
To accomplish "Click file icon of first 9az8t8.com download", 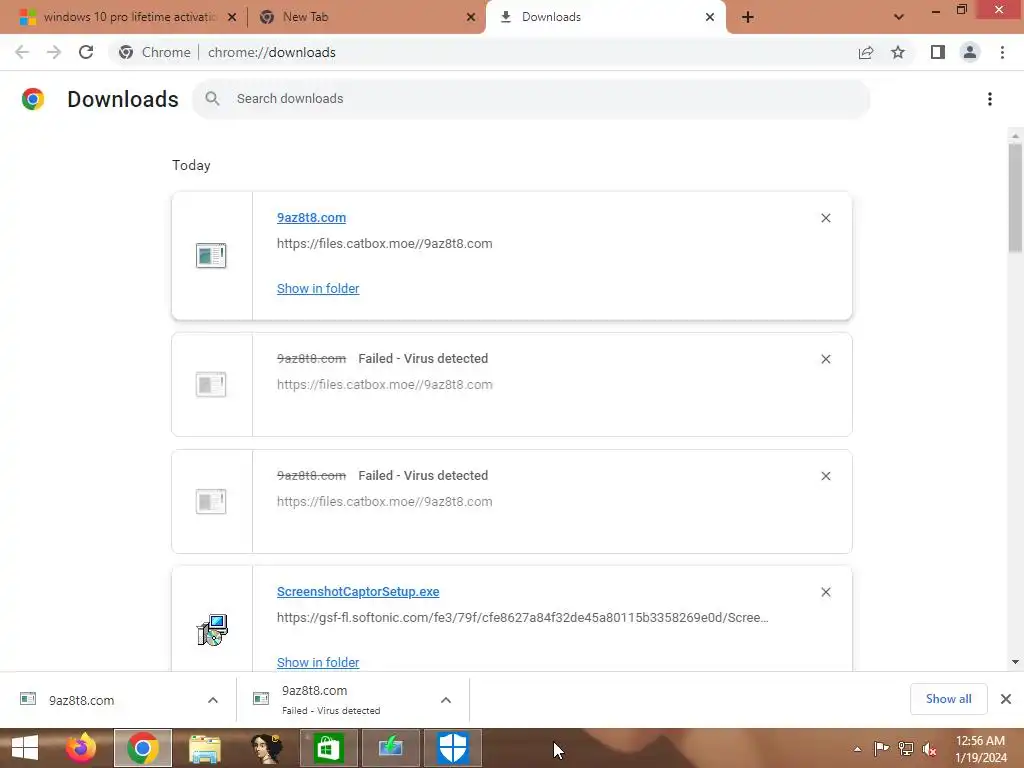I will 211,255.
